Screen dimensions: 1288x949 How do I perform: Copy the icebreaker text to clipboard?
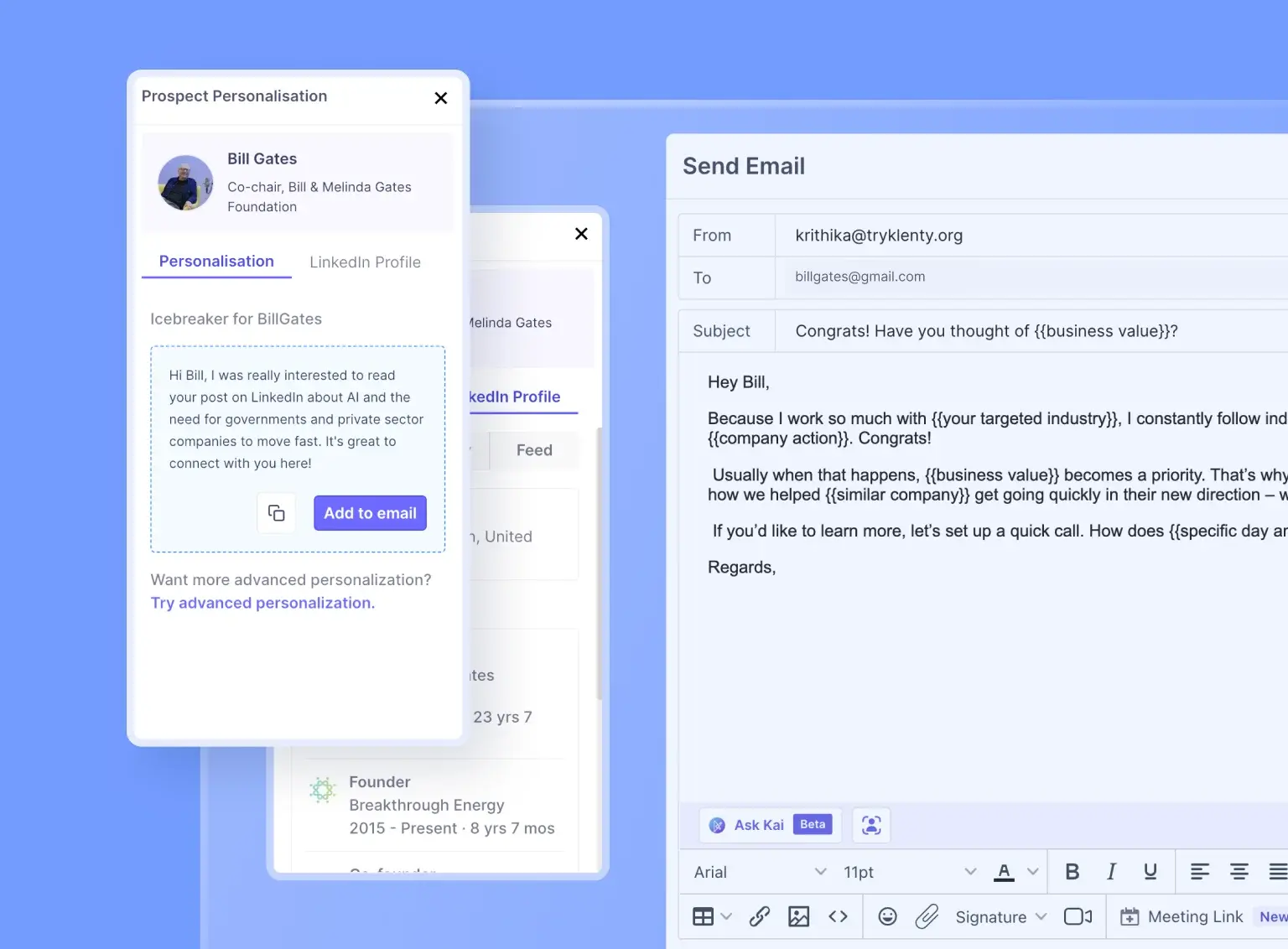(x=276, y=513)
